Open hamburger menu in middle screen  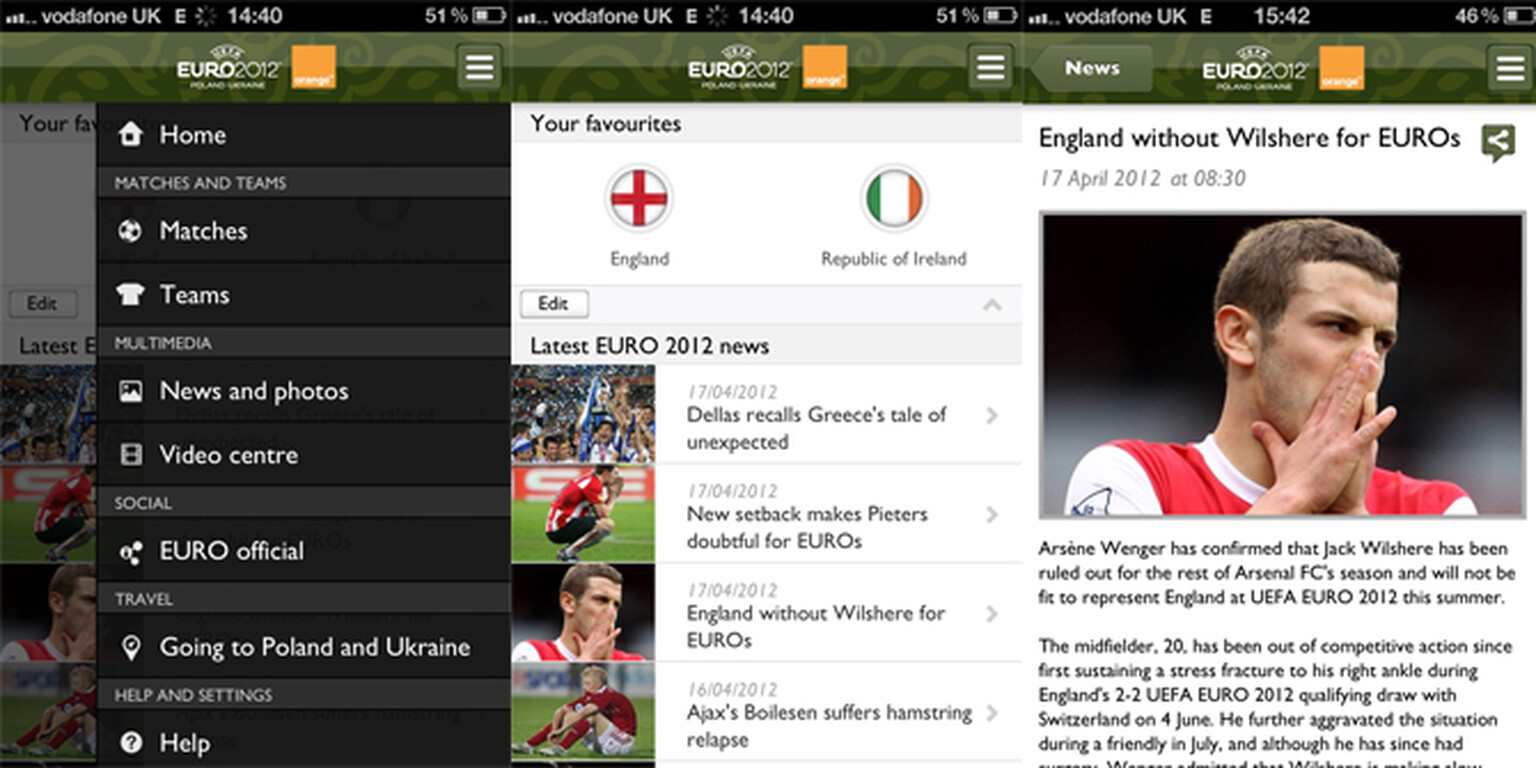pos(991,68)
